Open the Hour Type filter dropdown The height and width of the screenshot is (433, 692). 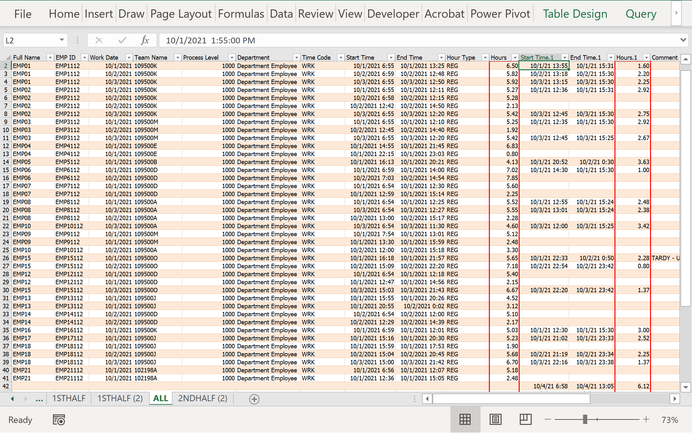(485, 57)
